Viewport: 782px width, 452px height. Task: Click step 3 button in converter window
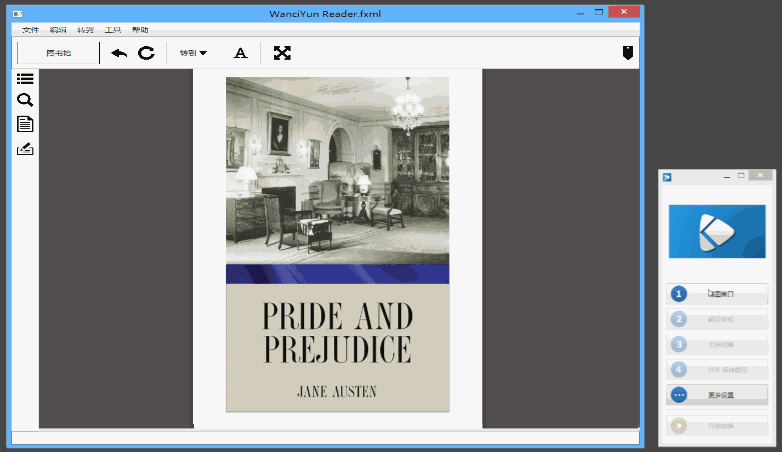click(x=717, y=344)
